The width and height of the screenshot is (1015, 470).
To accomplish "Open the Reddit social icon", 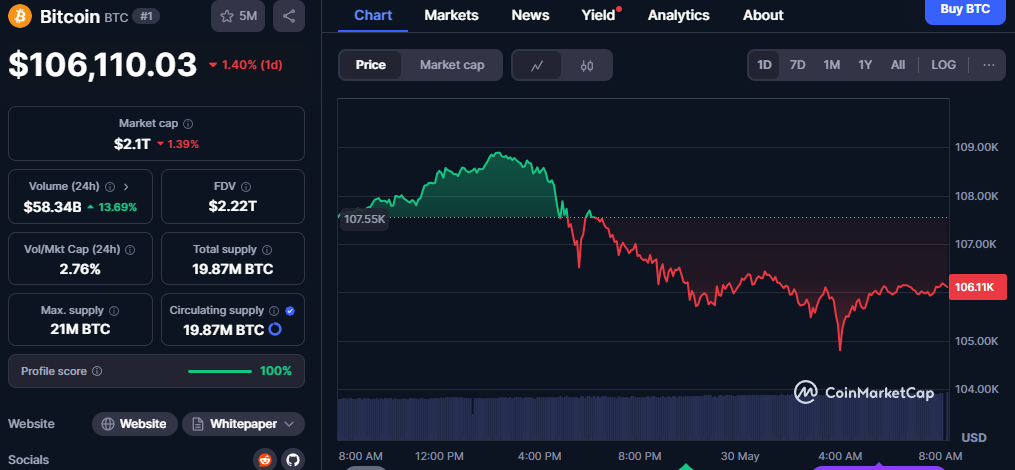I will pyautogui.click(x=265, y=460).
